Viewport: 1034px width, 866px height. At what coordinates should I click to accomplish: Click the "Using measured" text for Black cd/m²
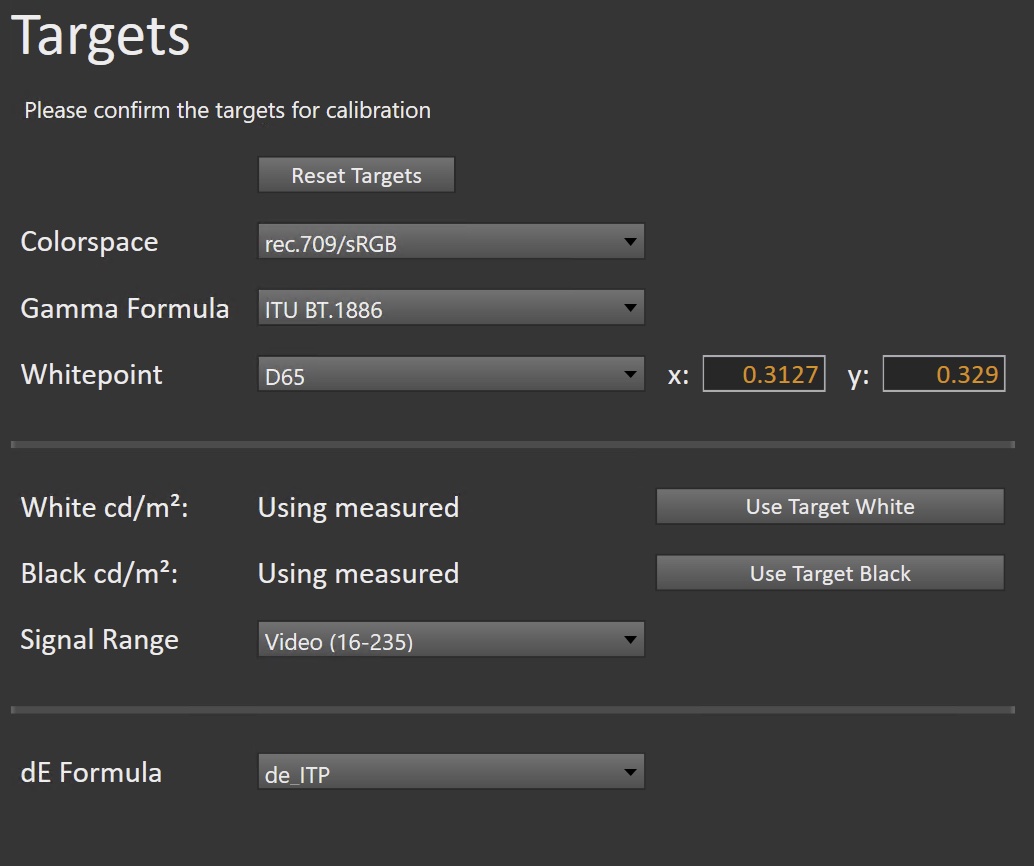[x=358, y=574]
